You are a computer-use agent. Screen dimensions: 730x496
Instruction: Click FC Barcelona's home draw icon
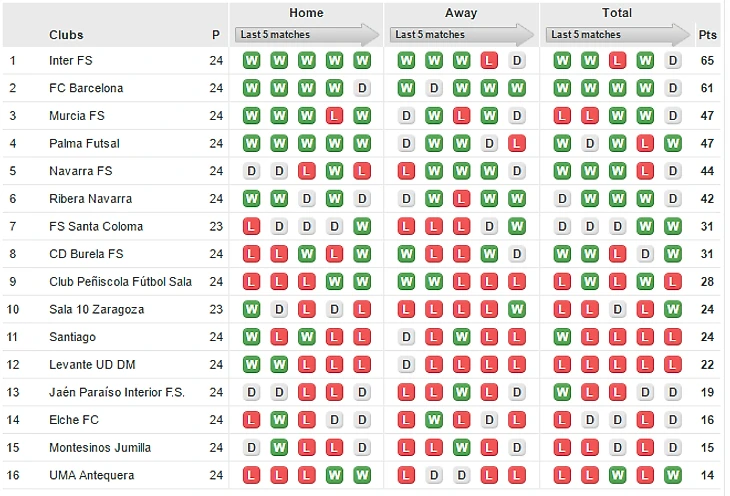click(361, 88)
